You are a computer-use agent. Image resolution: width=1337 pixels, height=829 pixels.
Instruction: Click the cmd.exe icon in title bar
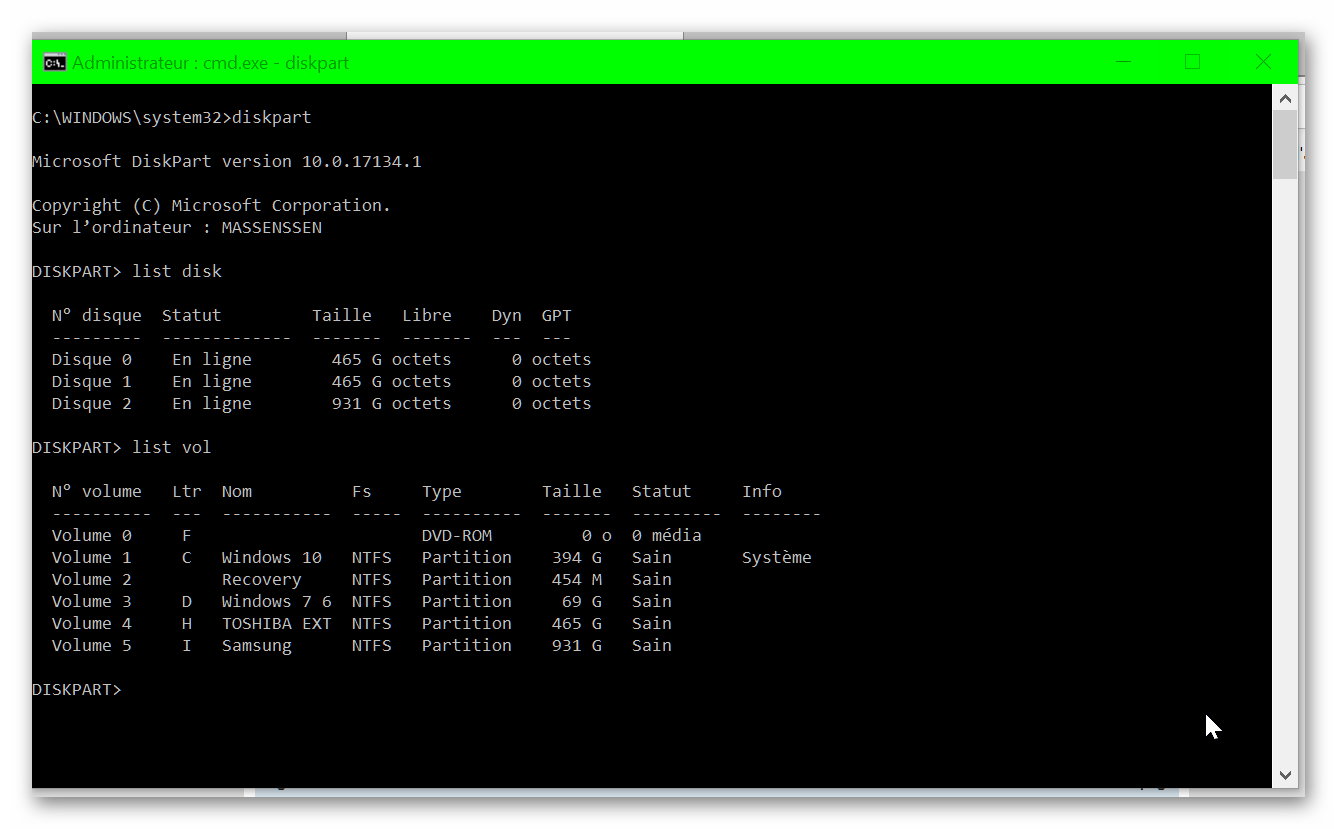[54, 63]
